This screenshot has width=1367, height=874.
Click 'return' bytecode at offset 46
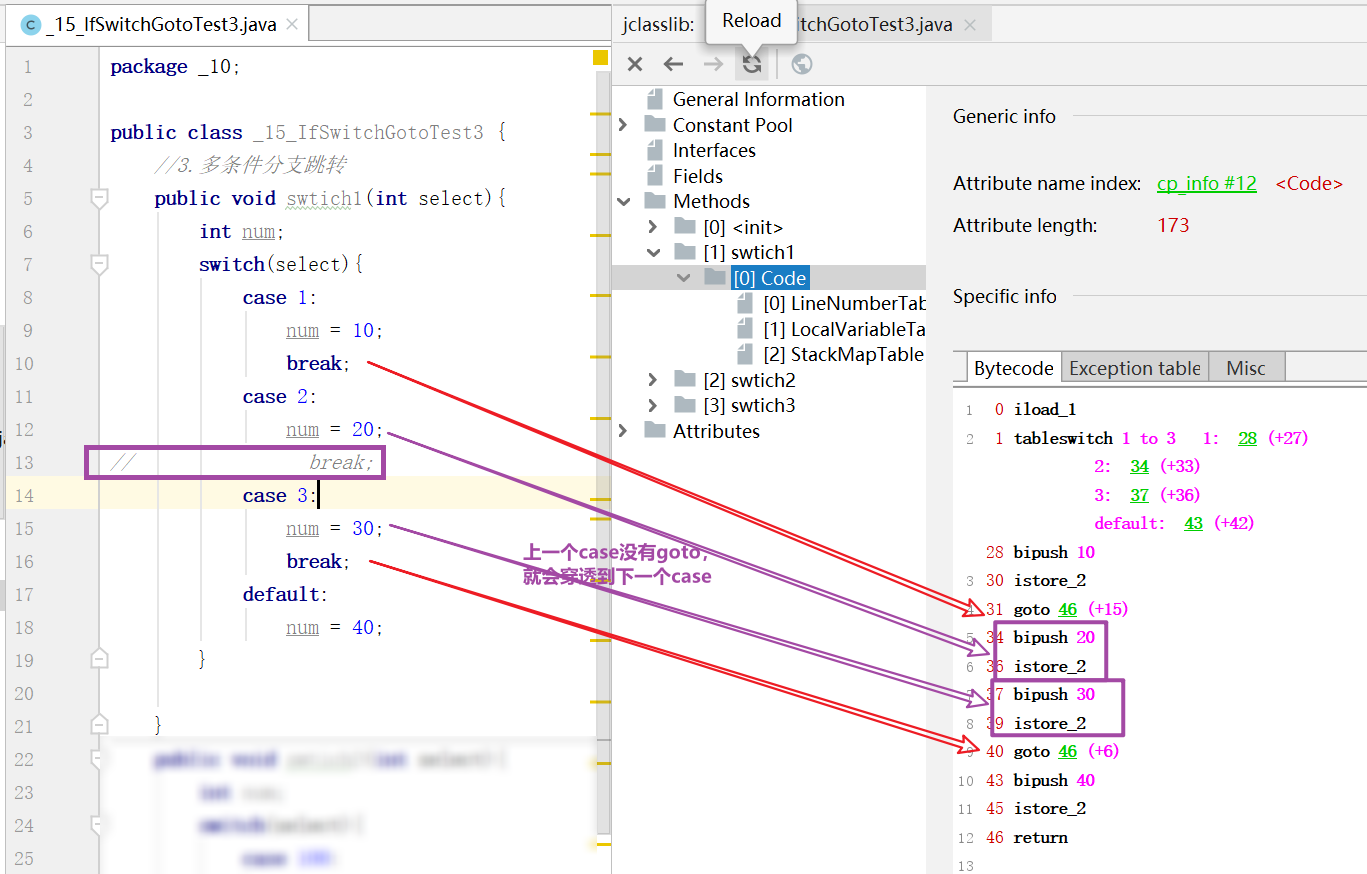tap(1041, 837)
